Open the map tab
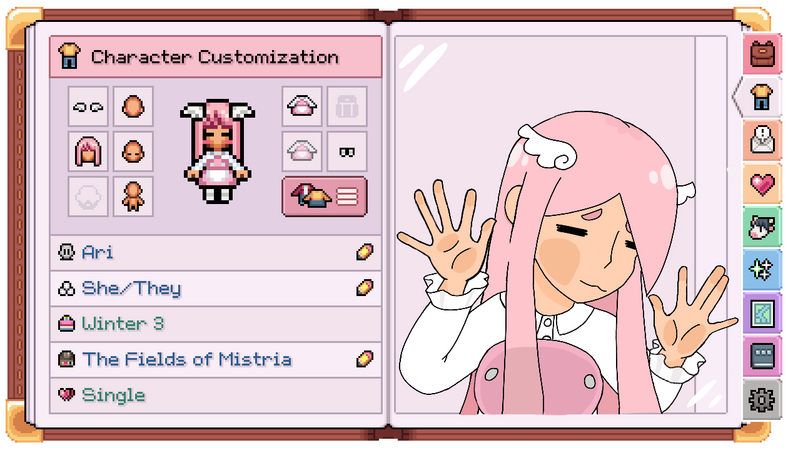Viewport: 788px width, 450px height. pyautogui.click(x=762, y=313)
